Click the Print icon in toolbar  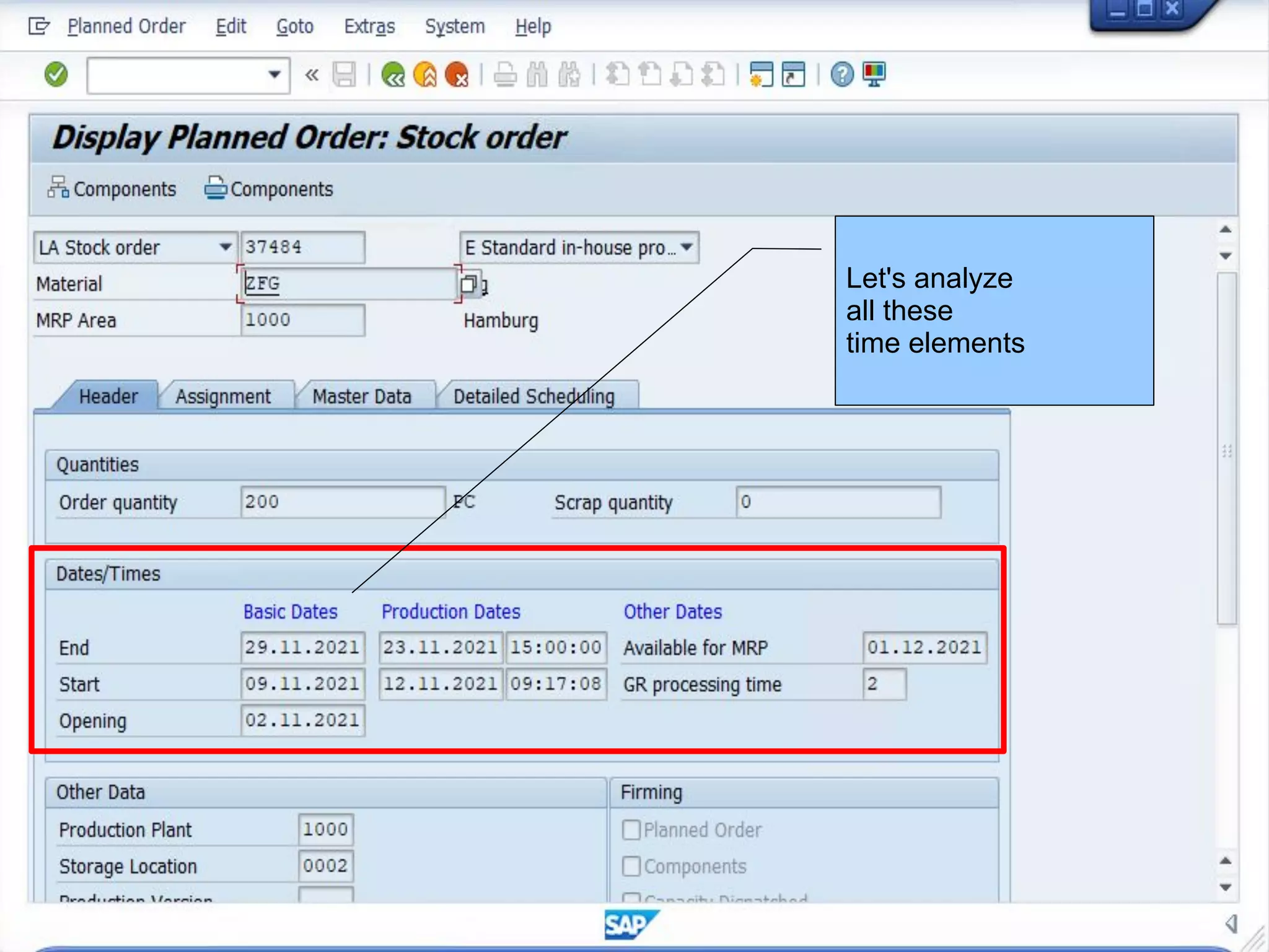pyautogui.click(x=505, y=75)
